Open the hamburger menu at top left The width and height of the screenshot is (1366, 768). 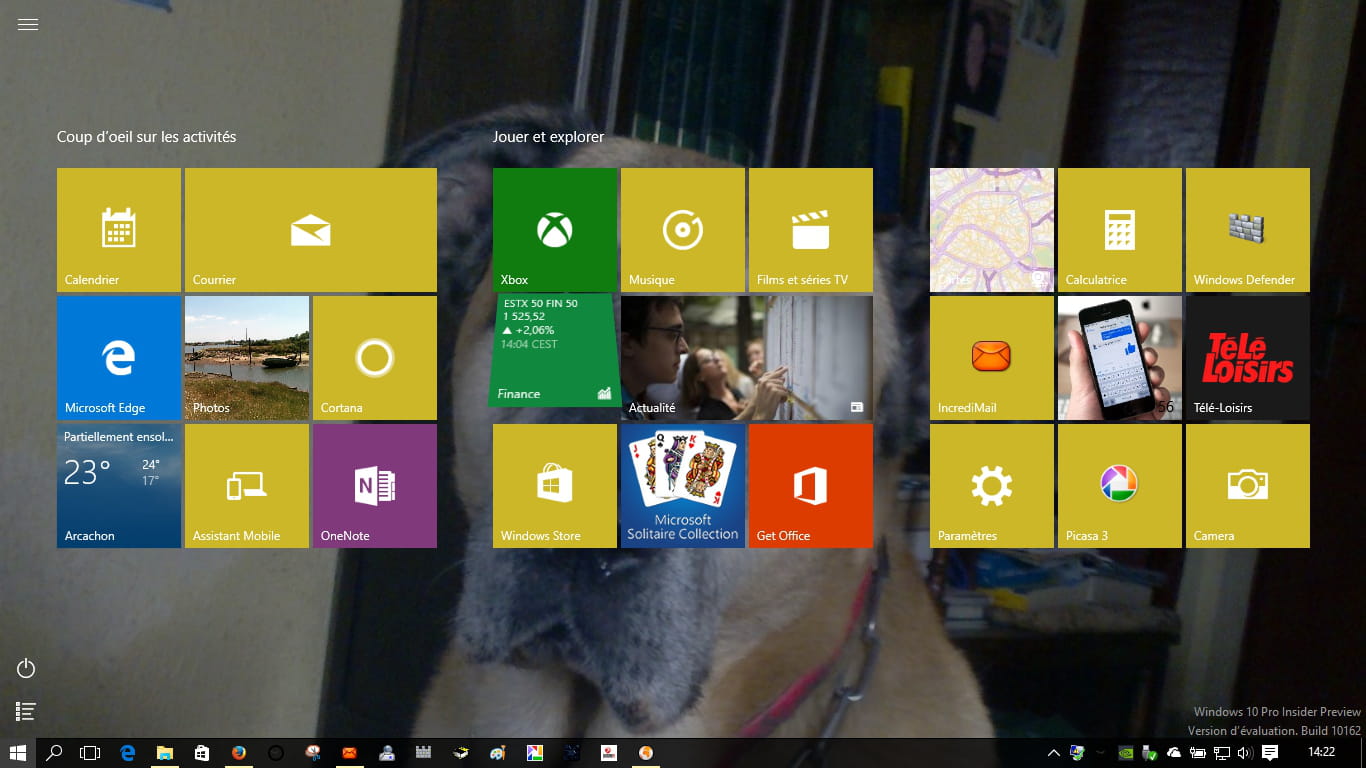(28, 25)
